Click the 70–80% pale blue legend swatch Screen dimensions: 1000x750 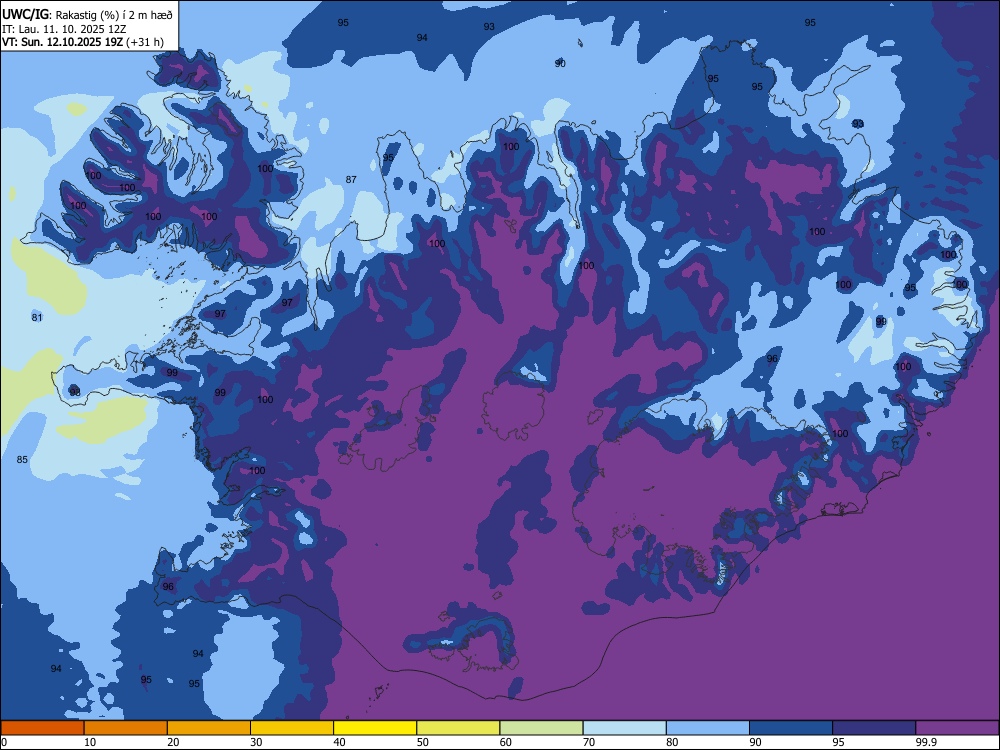coord(624,728)
